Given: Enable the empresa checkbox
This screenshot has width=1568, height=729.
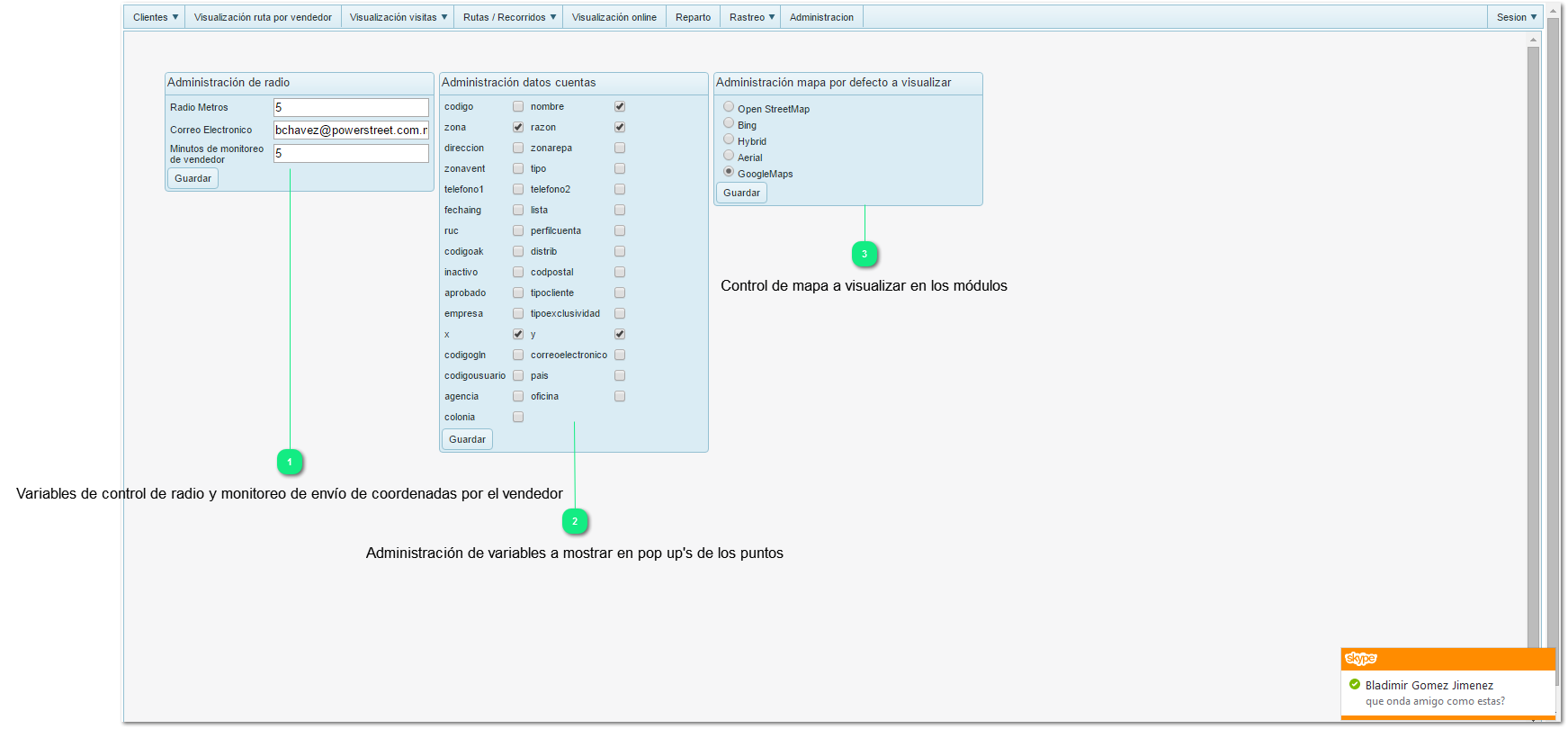Looking at the screenshot, I should coord(518,313).
